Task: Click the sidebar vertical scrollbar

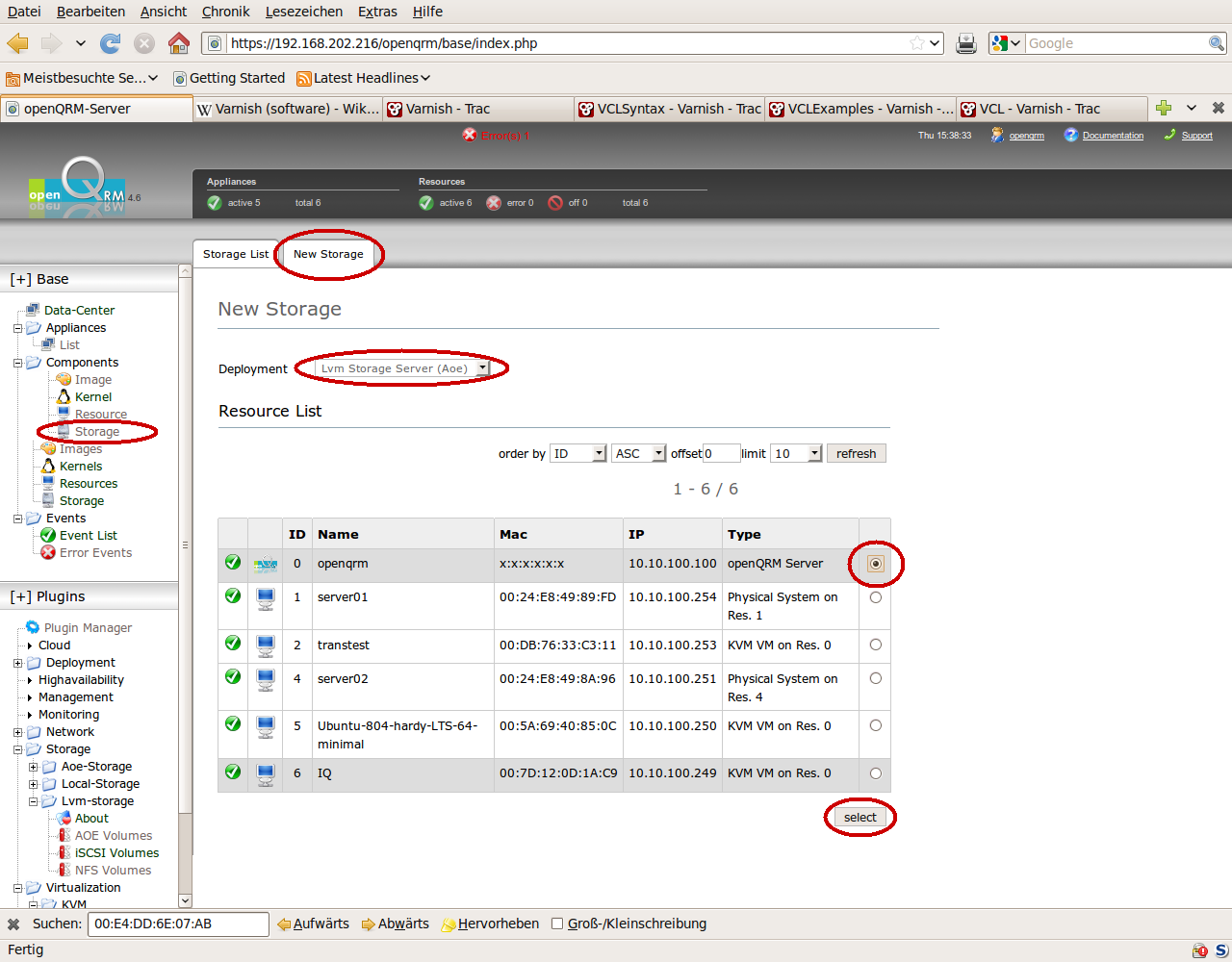Action: pyautogui.click(x=185, y=577)
